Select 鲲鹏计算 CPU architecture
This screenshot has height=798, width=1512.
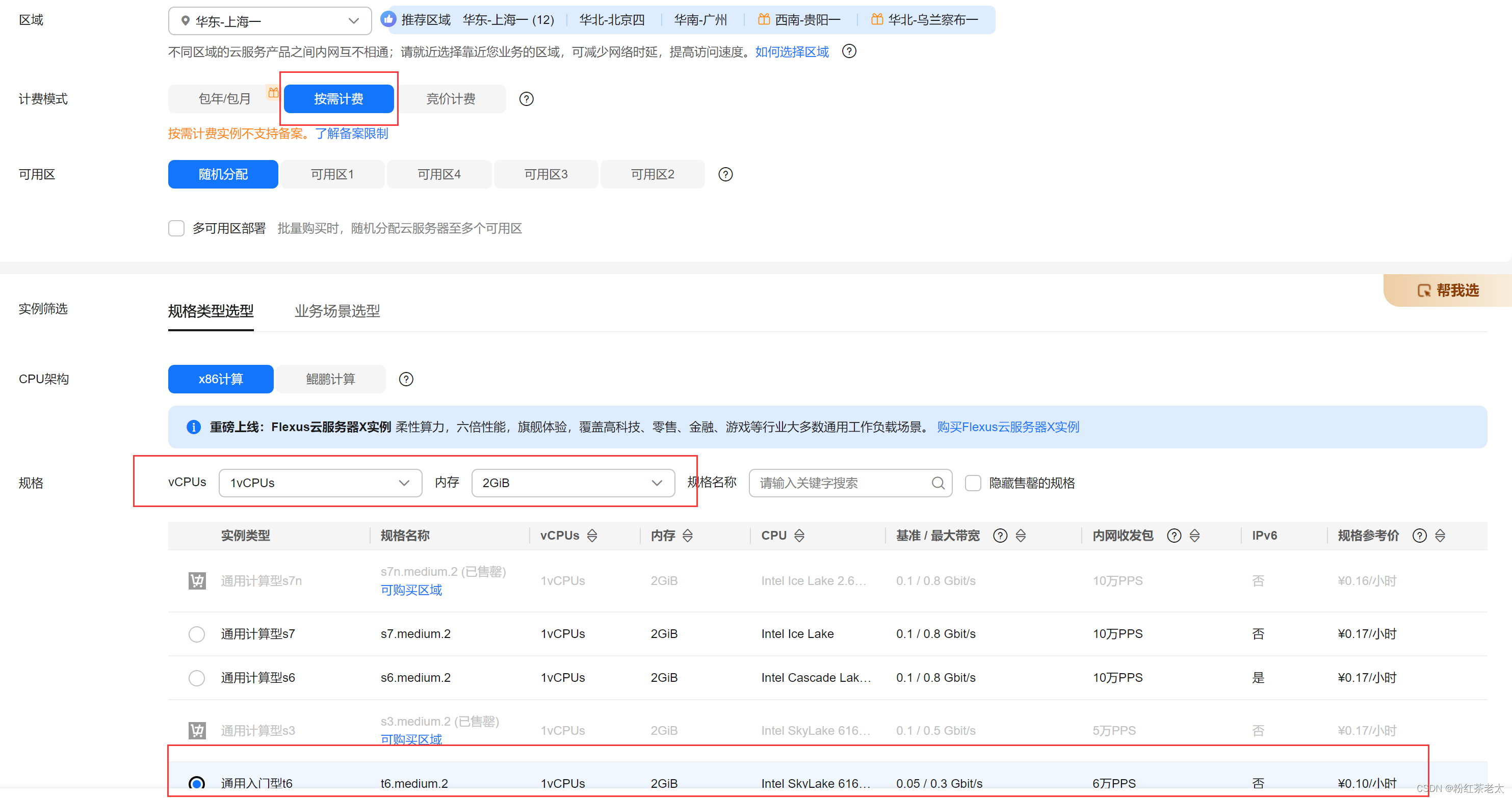point(330,380)
